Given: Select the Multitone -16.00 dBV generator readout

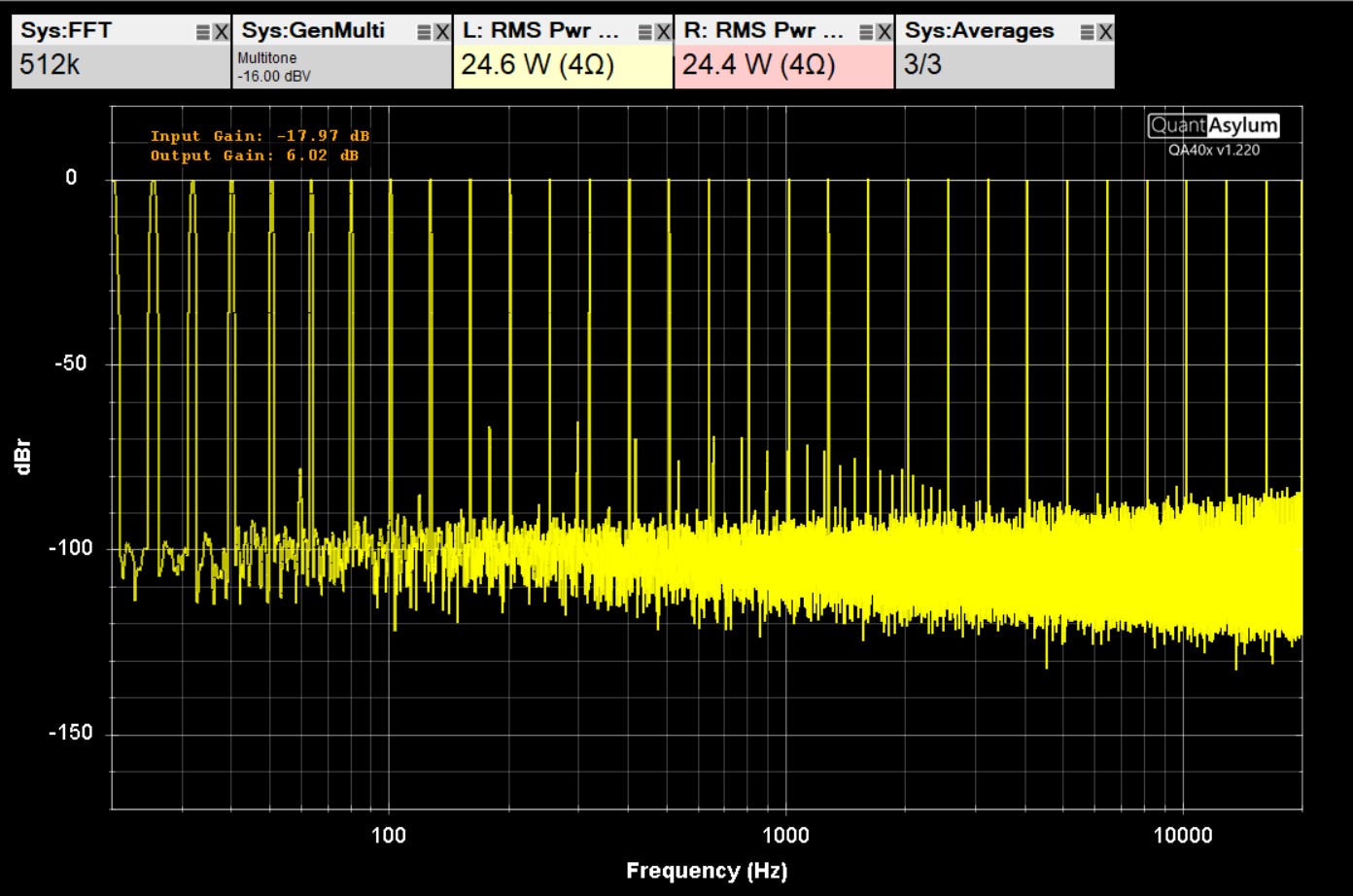Looking at the screenshot, I should (x=274, y=67).
